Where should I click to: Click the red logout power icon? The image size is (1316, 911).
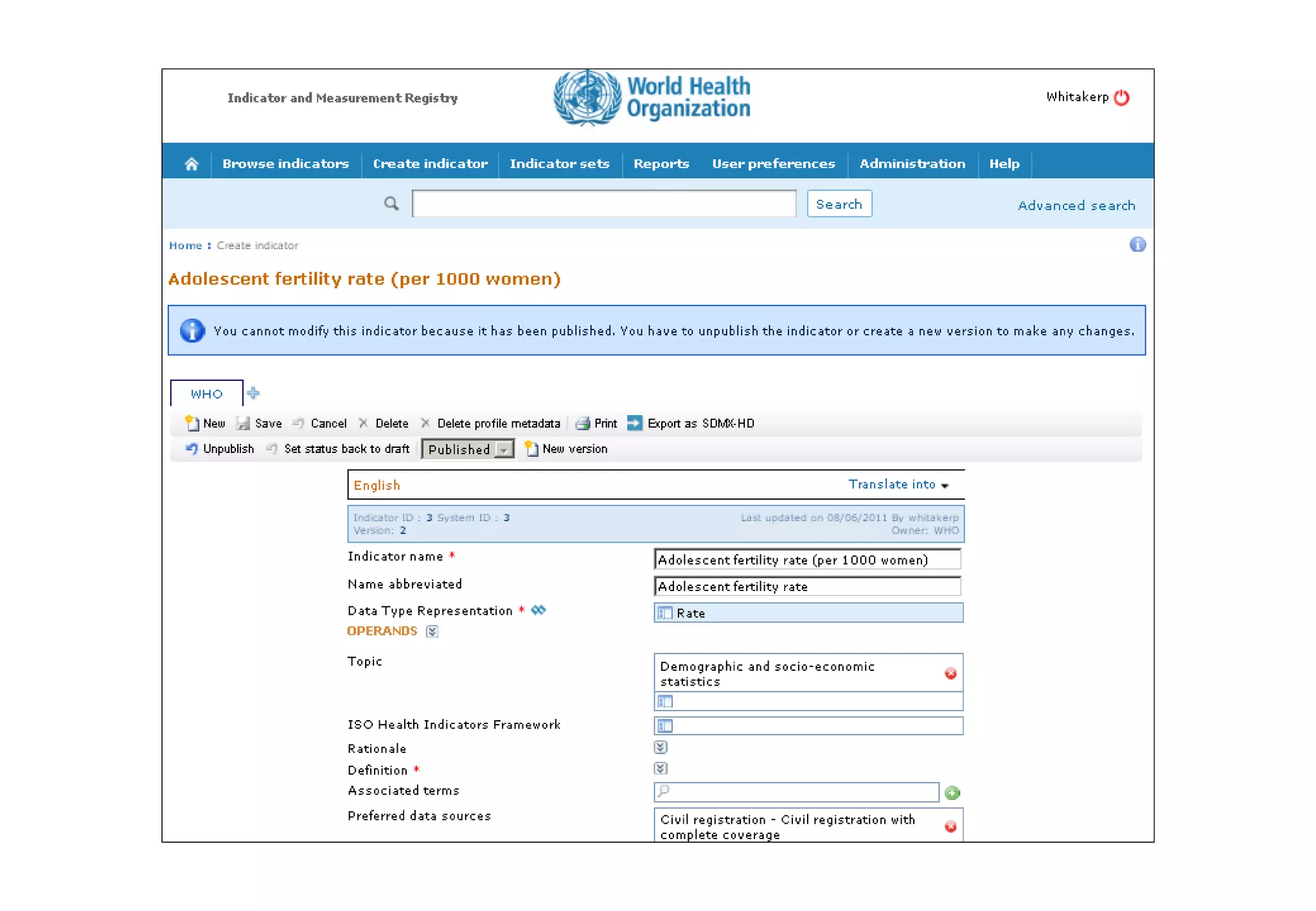(x=1121, y=98)
